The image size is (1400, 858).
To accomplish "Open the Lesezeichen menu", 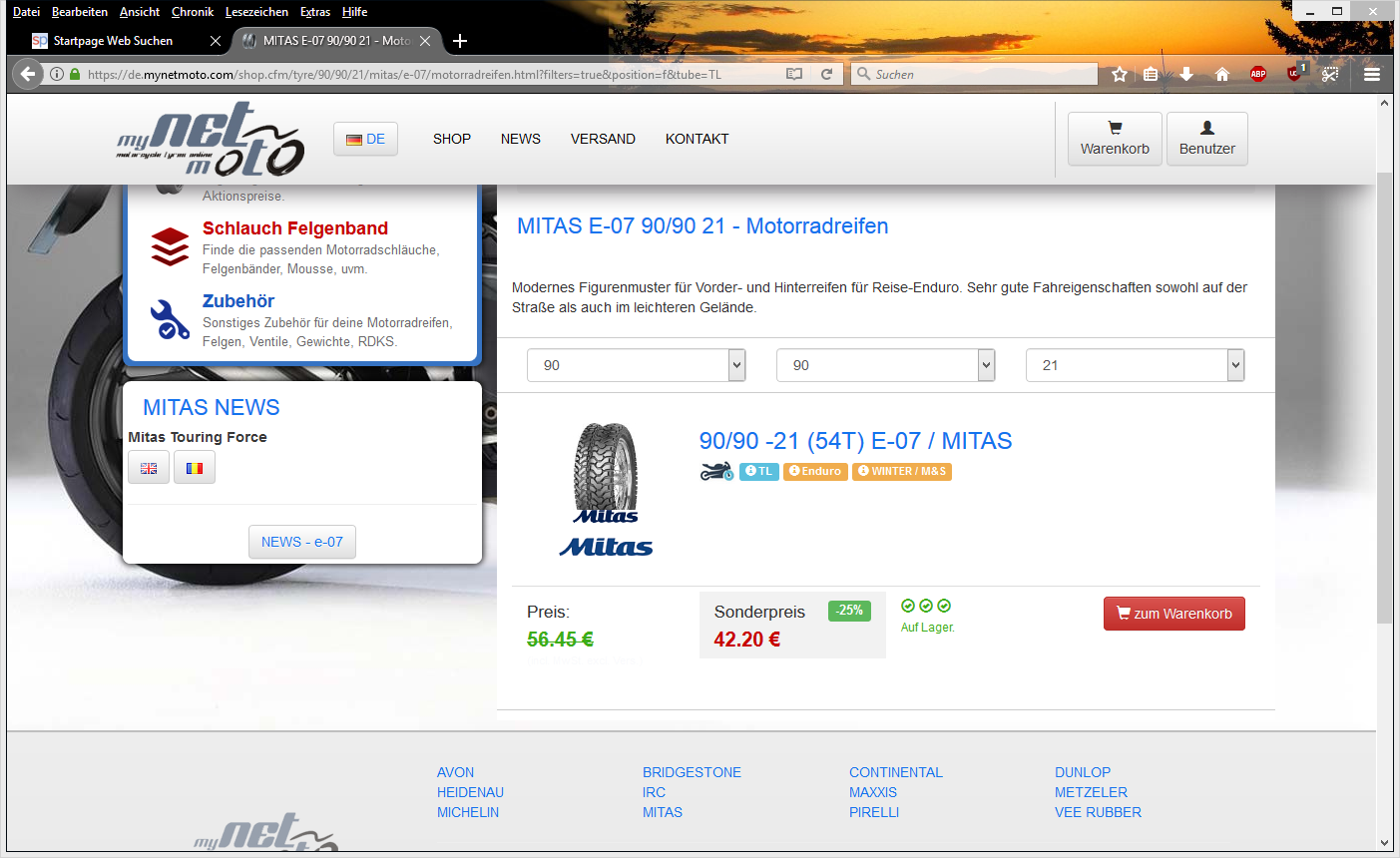I will click(256, 12).
